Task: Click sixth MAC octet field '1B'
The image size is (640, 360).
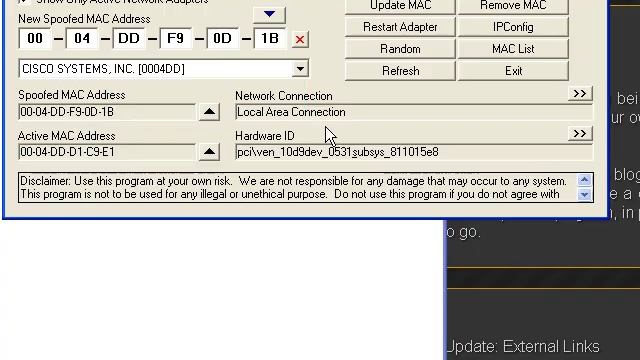Action: pos(269,39)
